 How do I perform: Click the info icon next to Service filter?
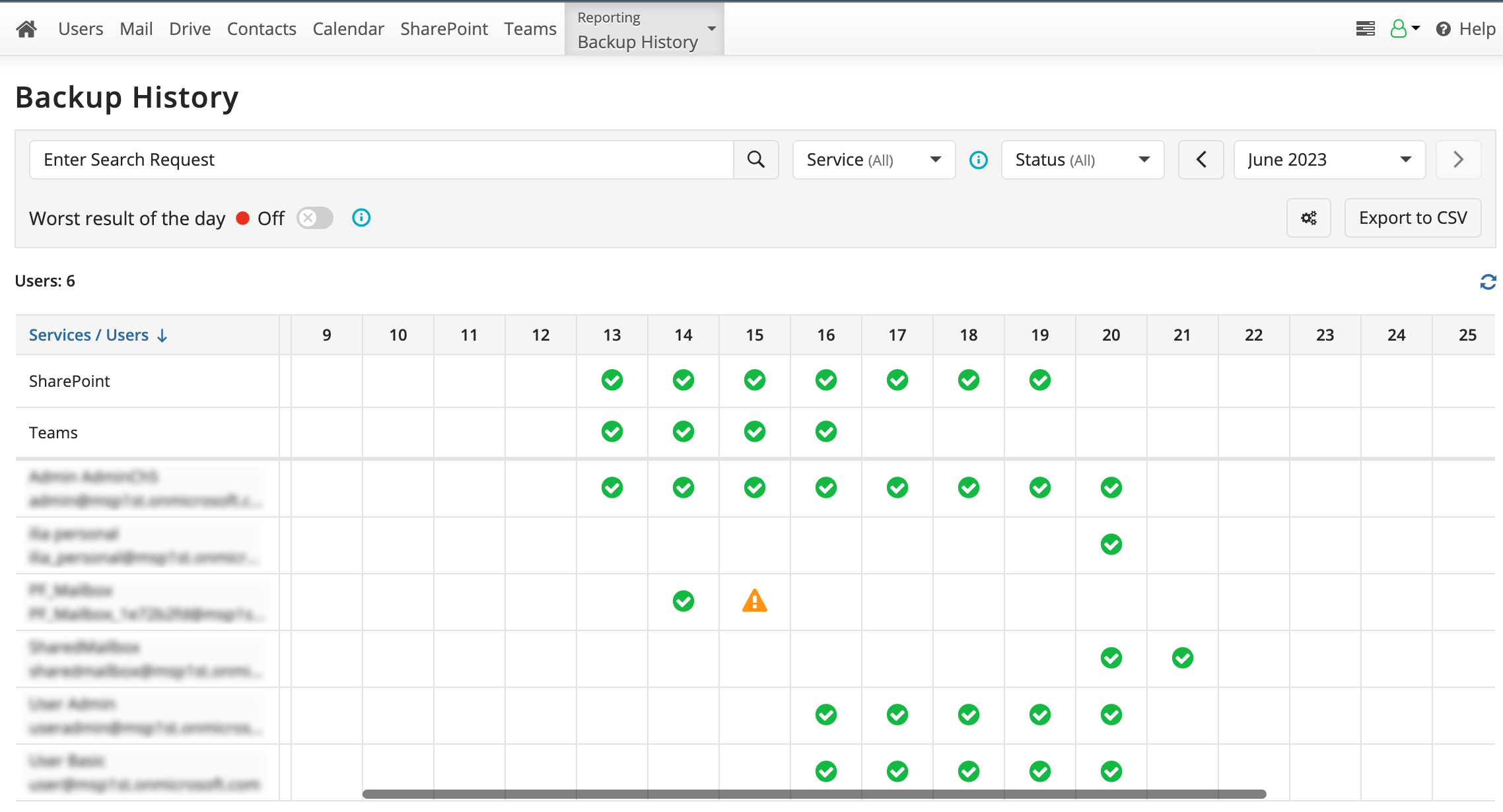point(978,160)
